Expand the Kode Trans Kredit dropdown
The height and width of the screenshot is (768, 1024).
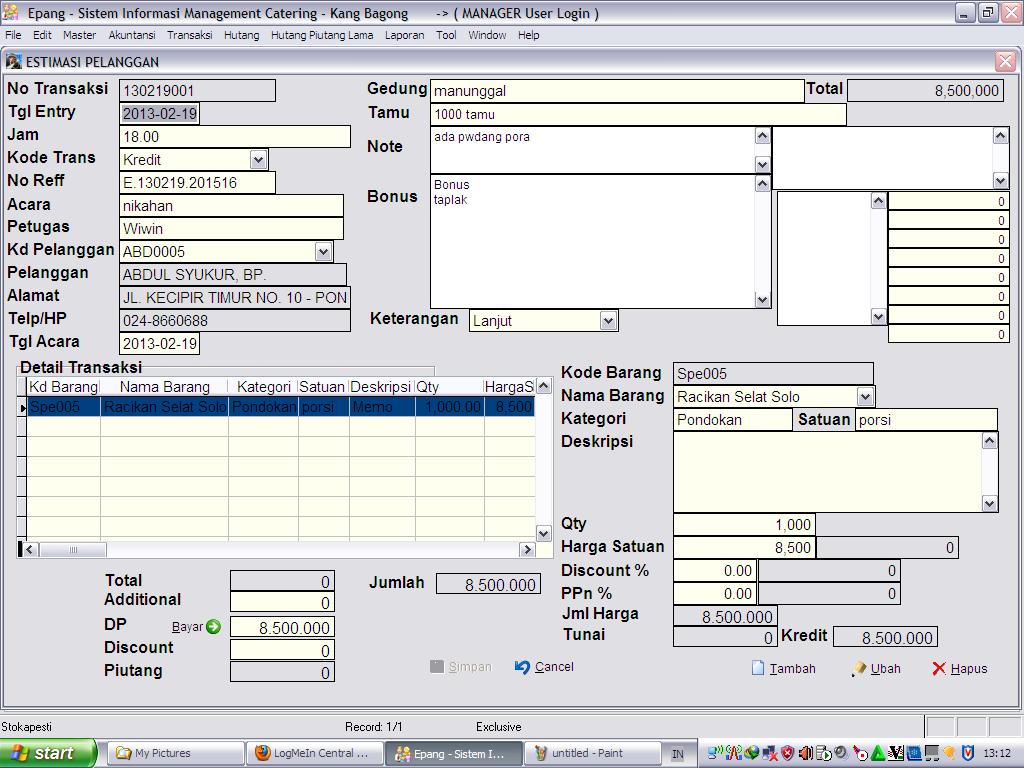point(258,160)
